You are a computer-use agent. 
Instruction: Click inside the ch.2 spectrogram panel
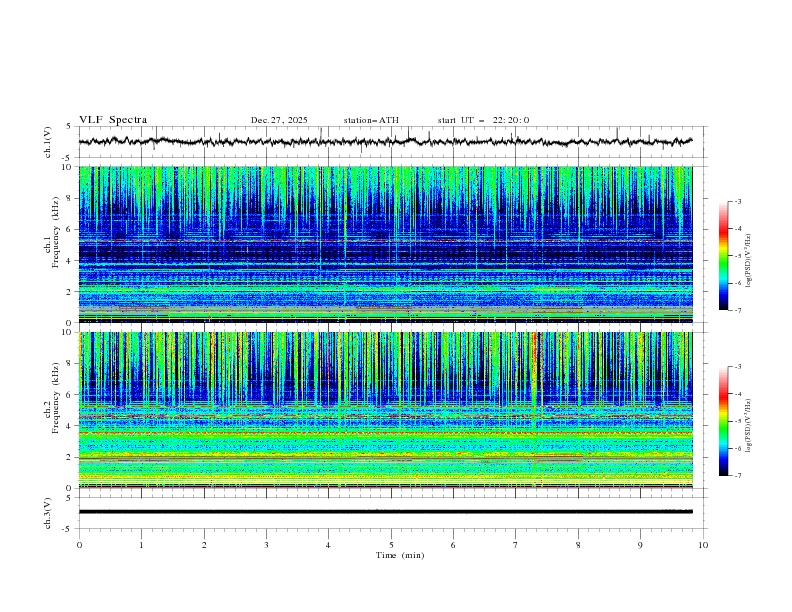coord(385,410)
